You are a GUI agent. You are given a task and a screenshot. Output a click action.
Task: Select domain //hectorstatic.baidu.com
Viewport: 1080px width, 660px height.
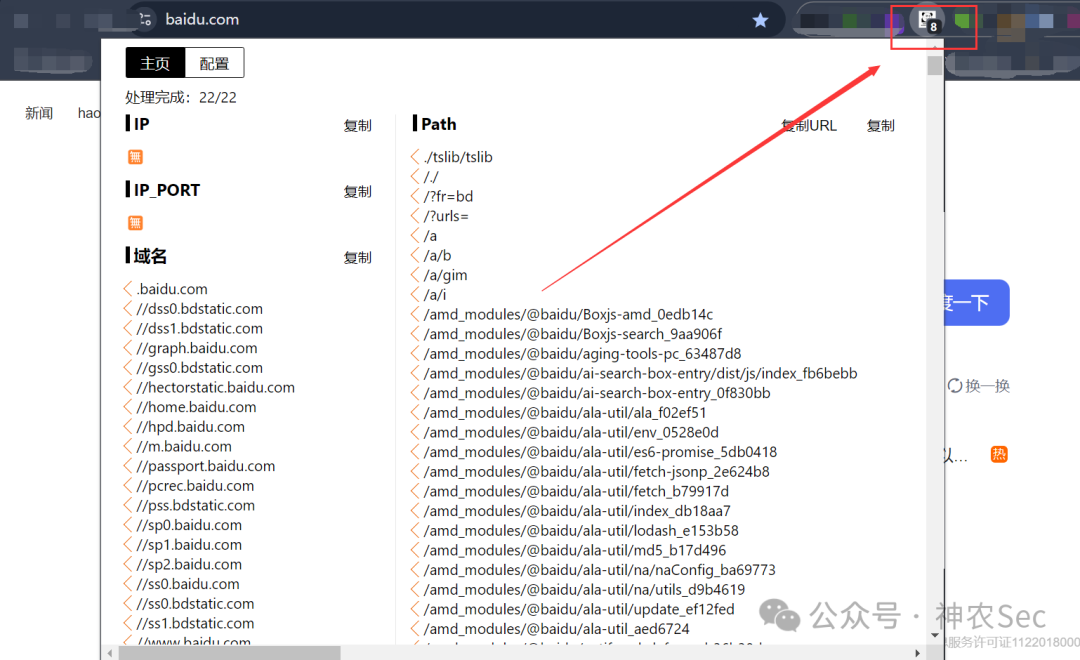(x=215, y=388)
